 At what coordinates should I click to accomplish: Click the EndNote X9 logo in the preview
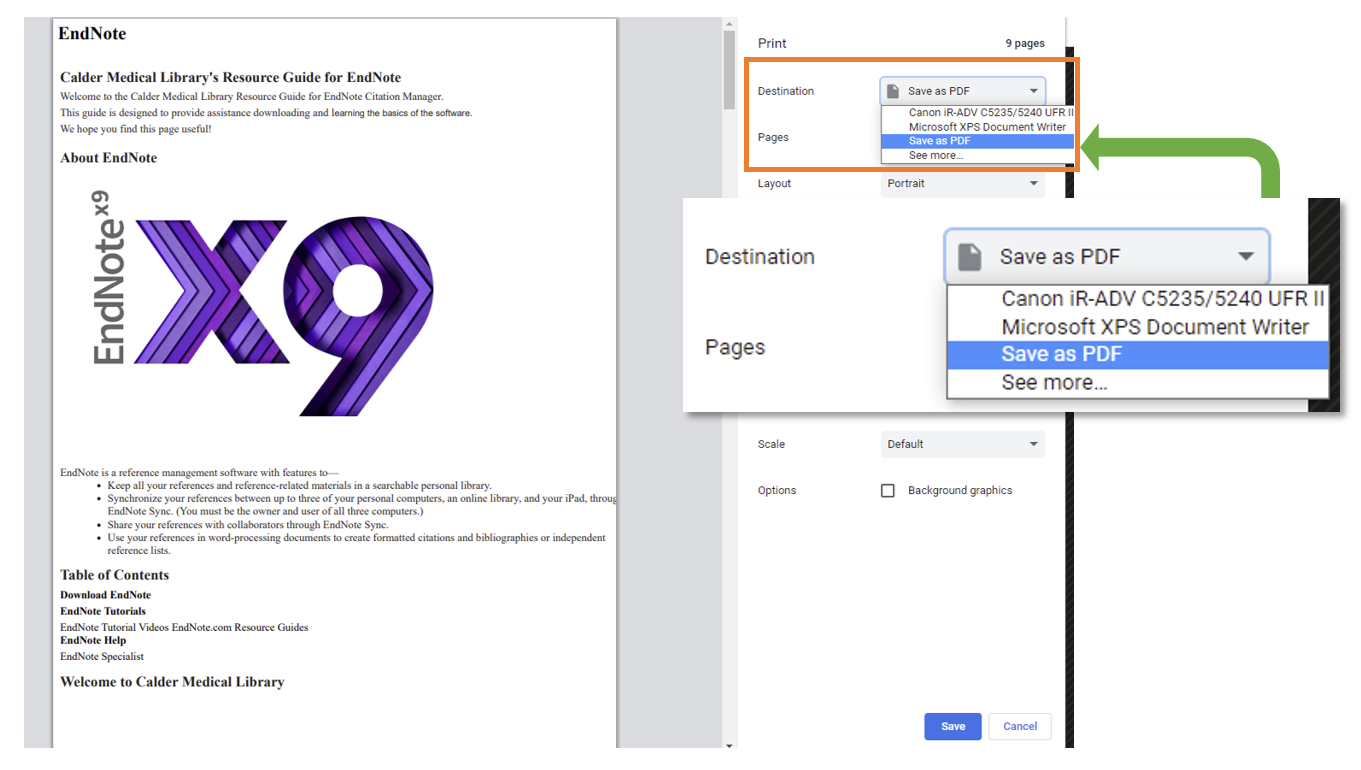264,303
